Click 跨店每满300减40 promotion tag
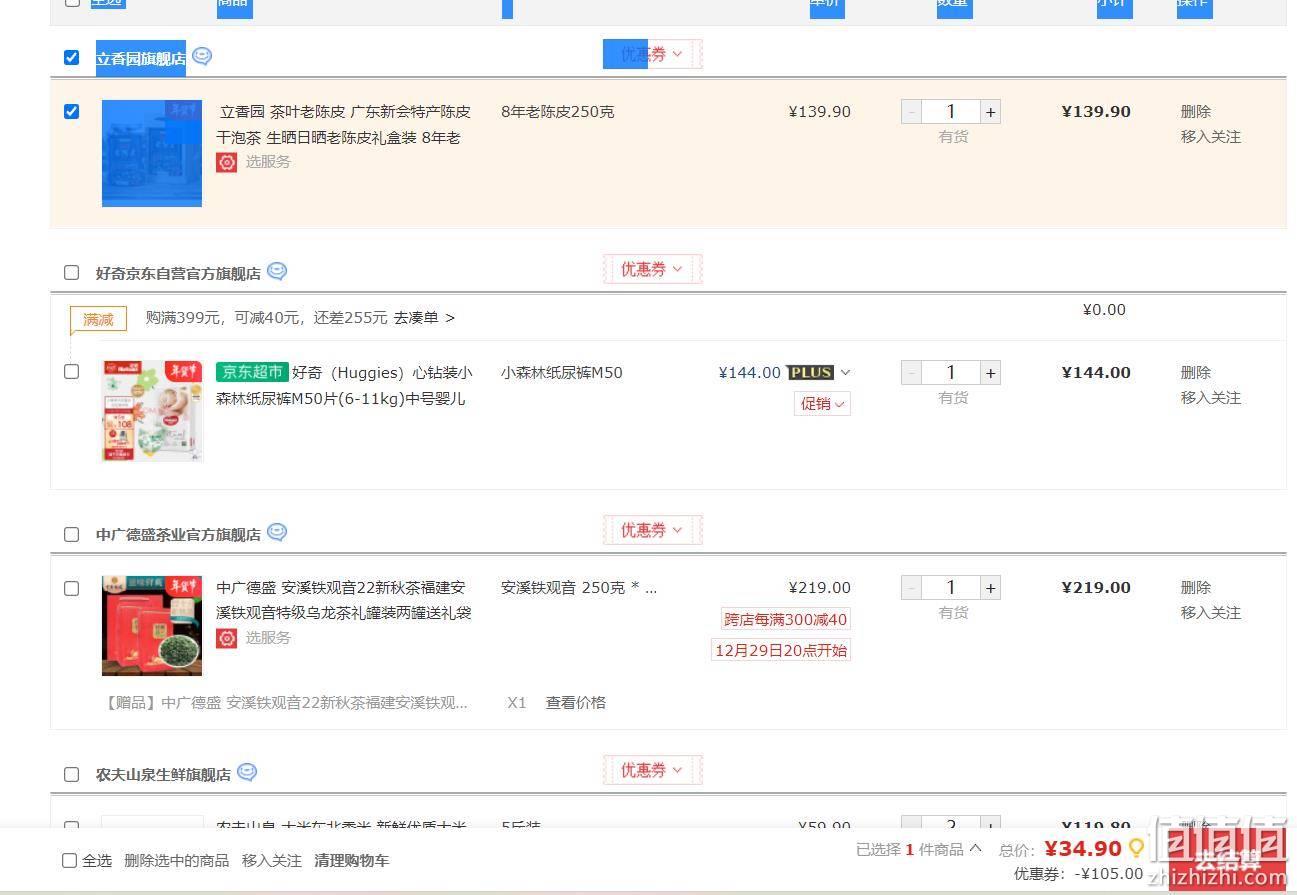The image size is (1297, 895). [x=785, y=619]
